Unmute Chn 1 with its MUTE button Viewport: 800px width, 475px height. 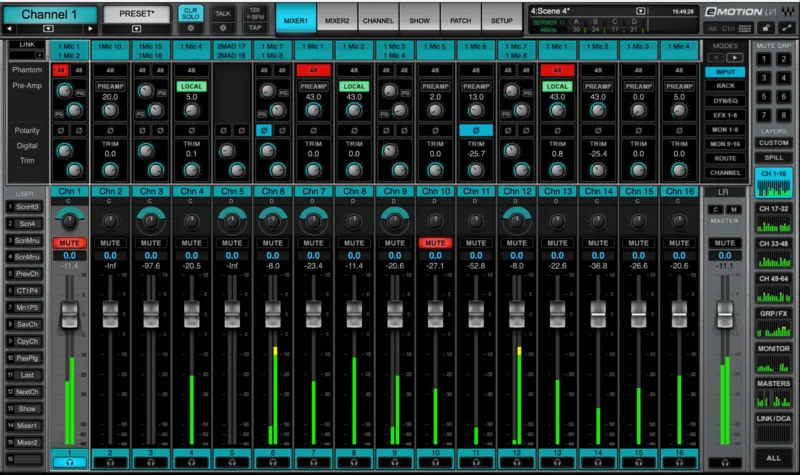[x=70, y=243]
